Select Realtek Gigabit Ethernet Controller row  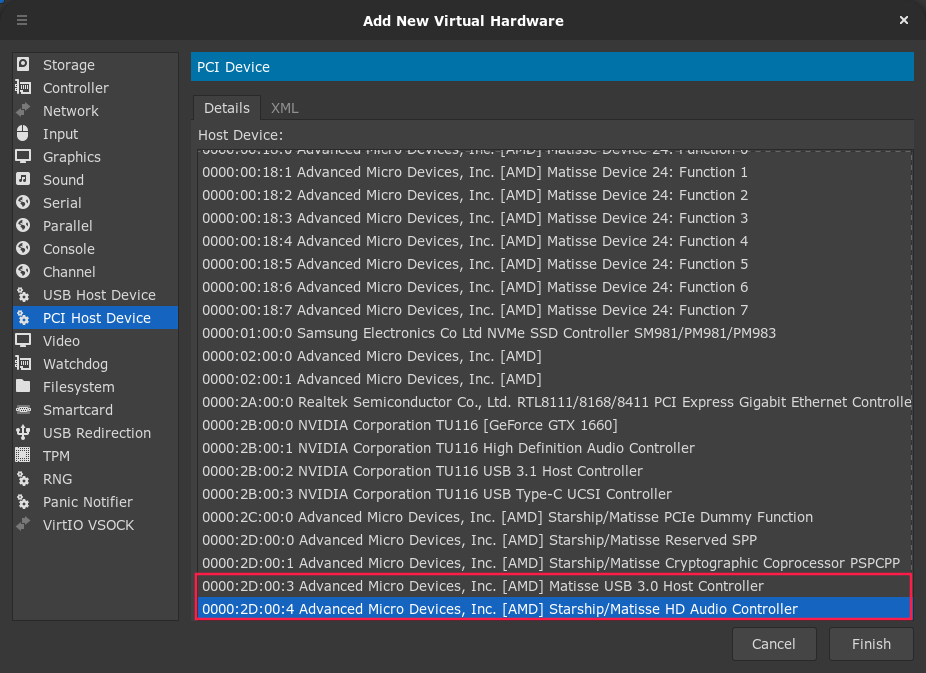coord(555,402)
